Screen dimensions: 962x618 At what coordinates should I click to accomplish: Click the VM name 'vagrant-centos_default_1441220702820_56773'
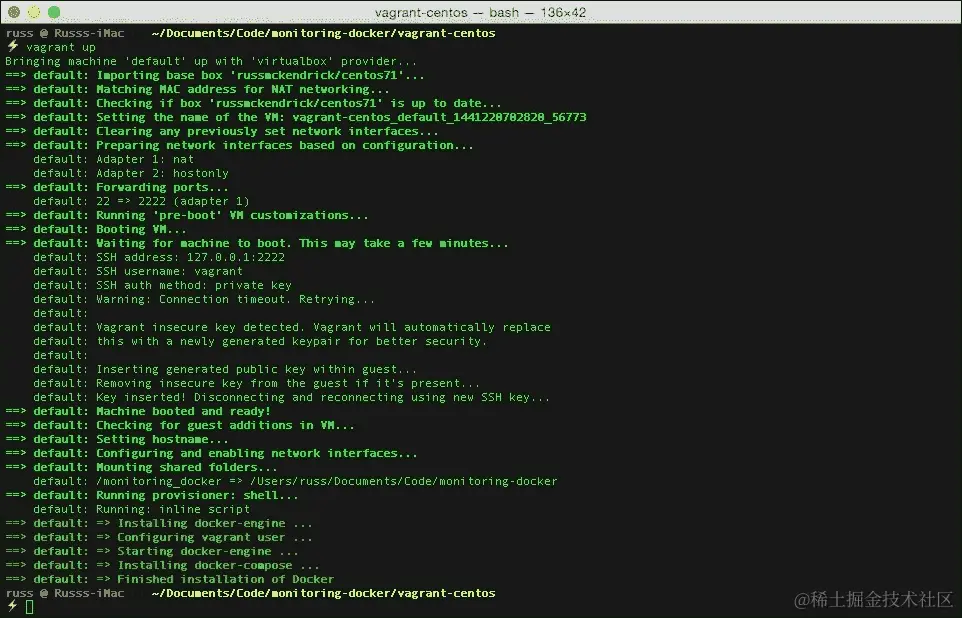(439, 117)
